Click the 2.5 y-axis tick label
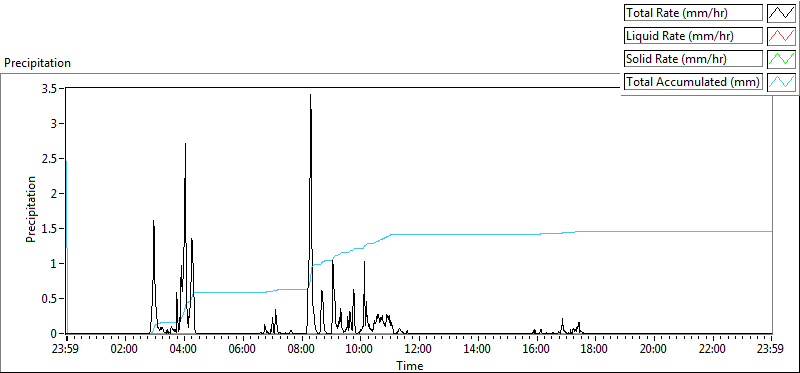 click(50, 159)
